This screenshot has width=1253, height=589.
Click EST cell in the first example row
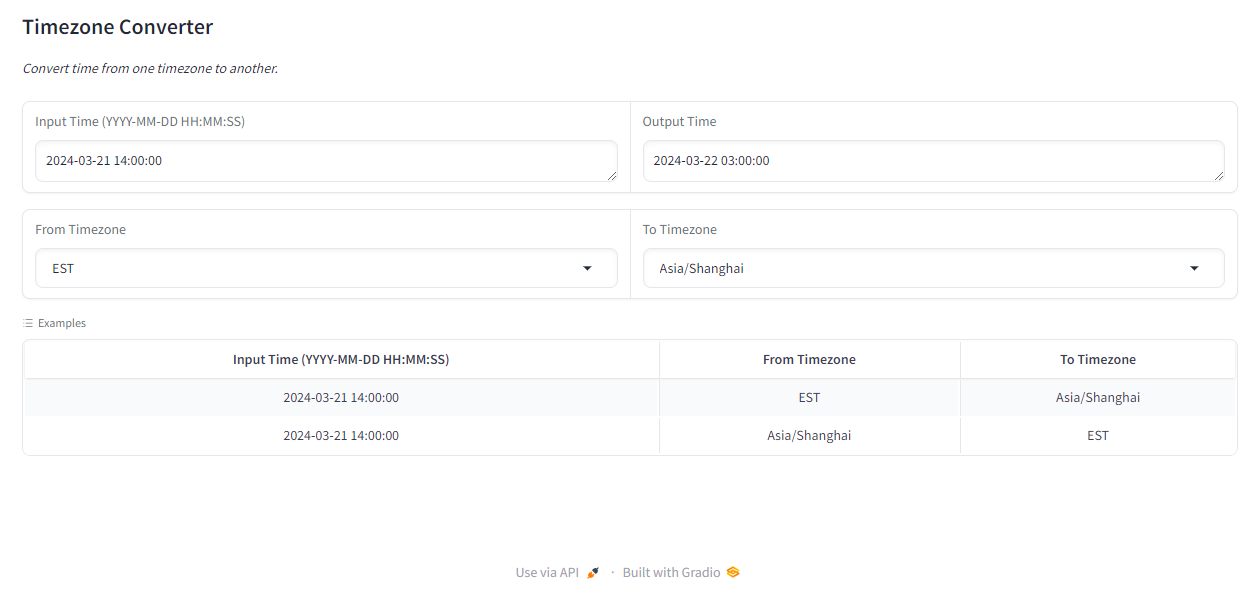[809, 398]
